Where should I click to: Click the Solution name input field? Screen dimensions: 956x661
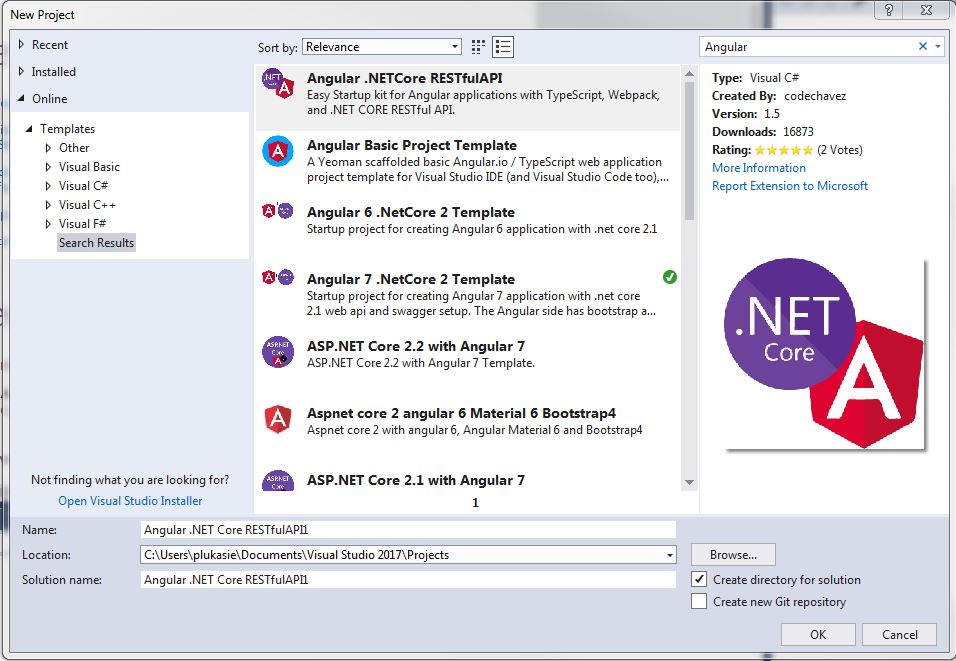click(408, 579)
